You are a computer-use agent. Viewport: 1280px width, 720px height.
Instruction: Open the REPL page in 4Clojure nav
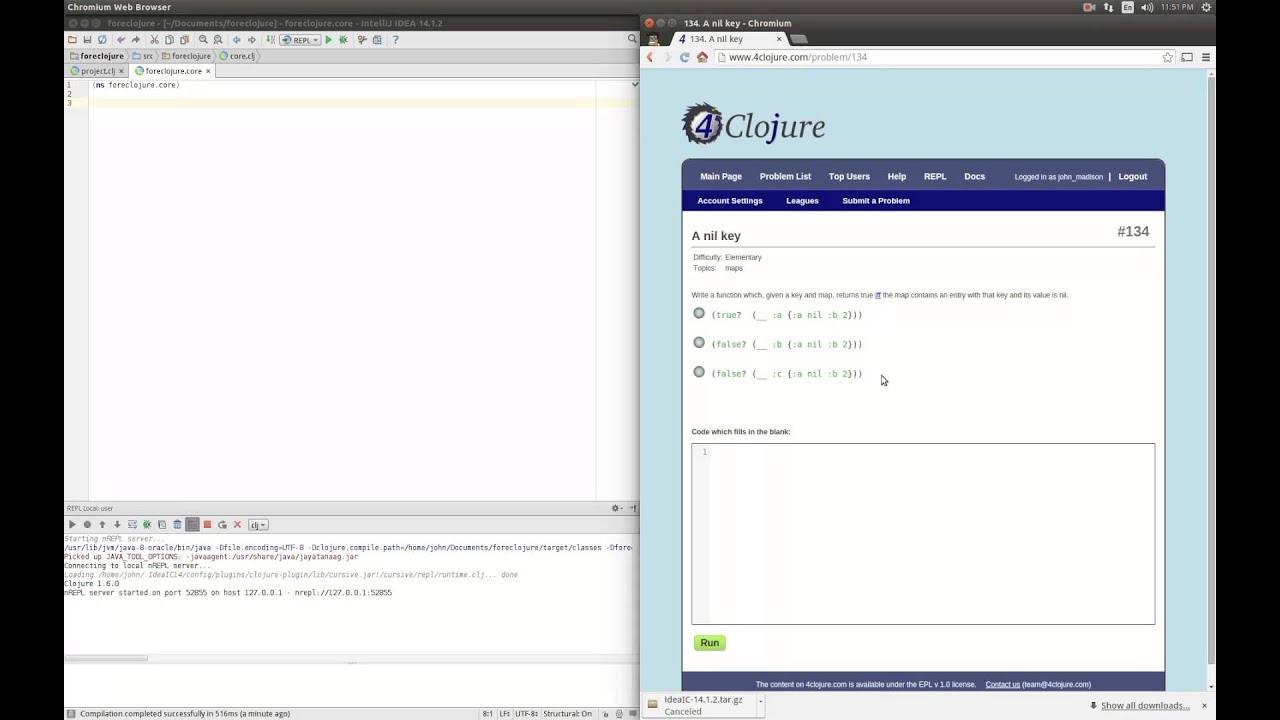tap(935, 177)
